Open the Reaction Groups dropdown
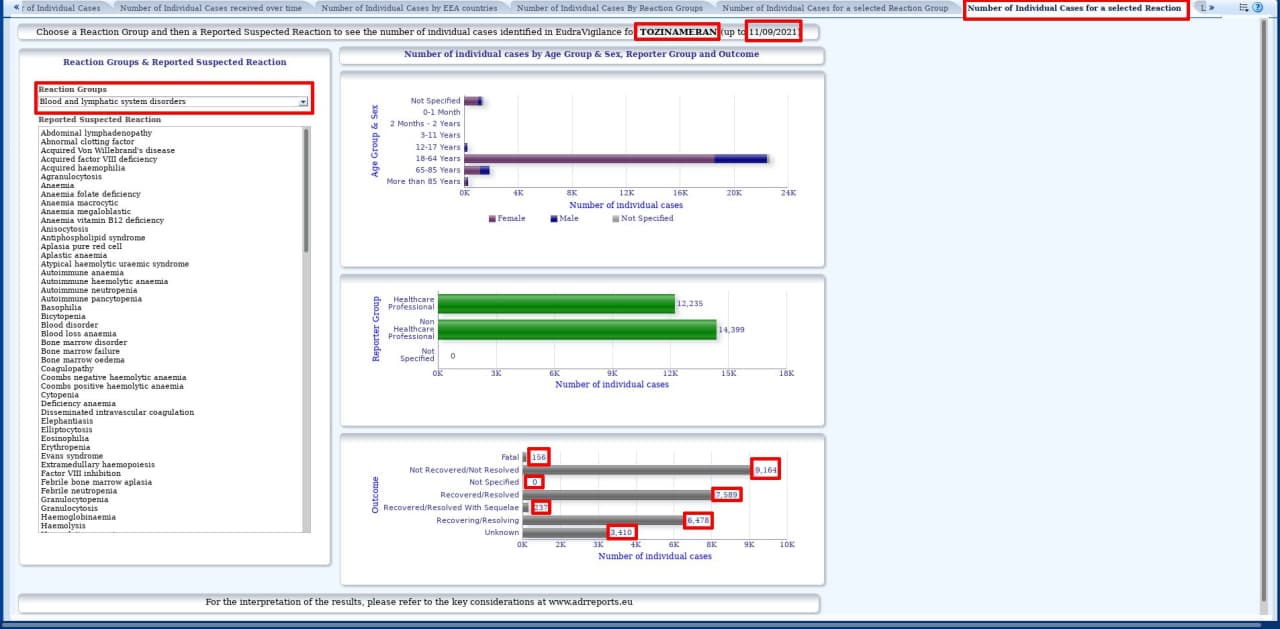1280x629 pixels. click(172, 101)
